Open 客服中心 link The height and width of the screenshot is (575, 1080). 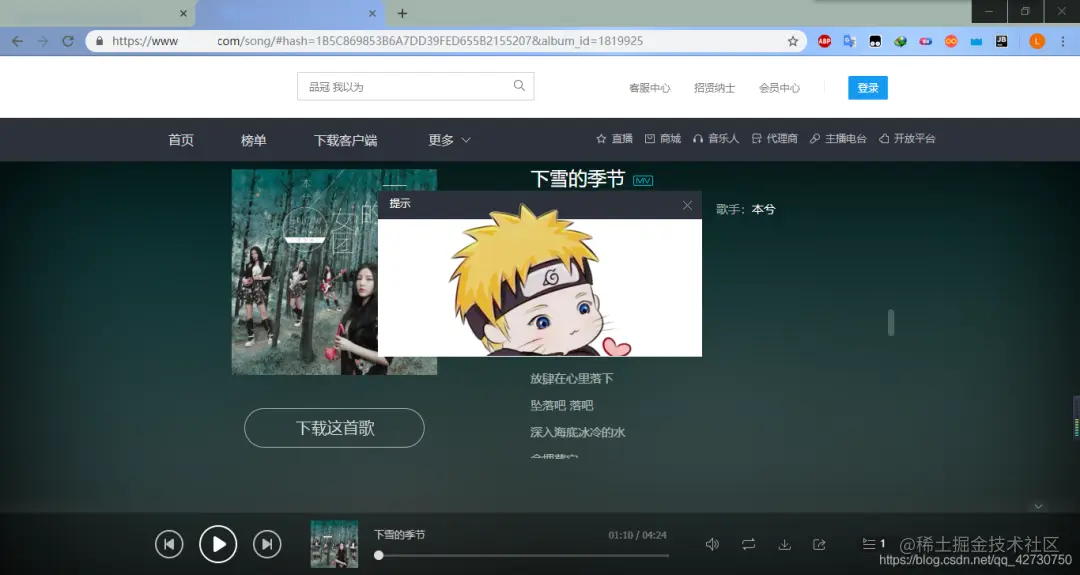[x=650, y=87]
